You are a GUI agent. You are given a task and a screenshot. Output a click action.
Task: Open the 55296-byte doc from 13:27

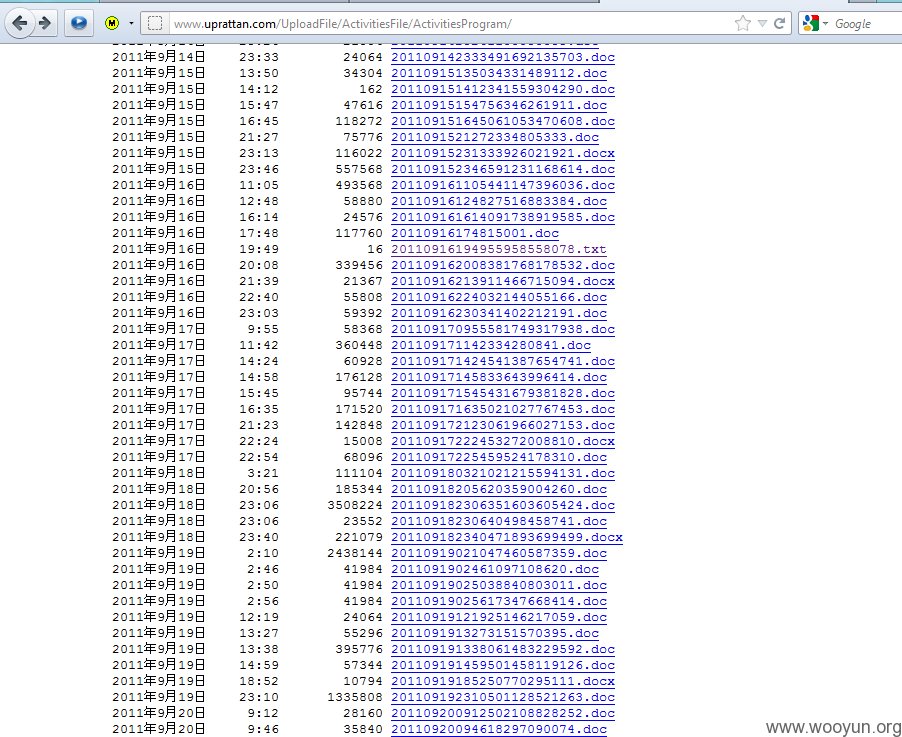click(x=495, y=634)
